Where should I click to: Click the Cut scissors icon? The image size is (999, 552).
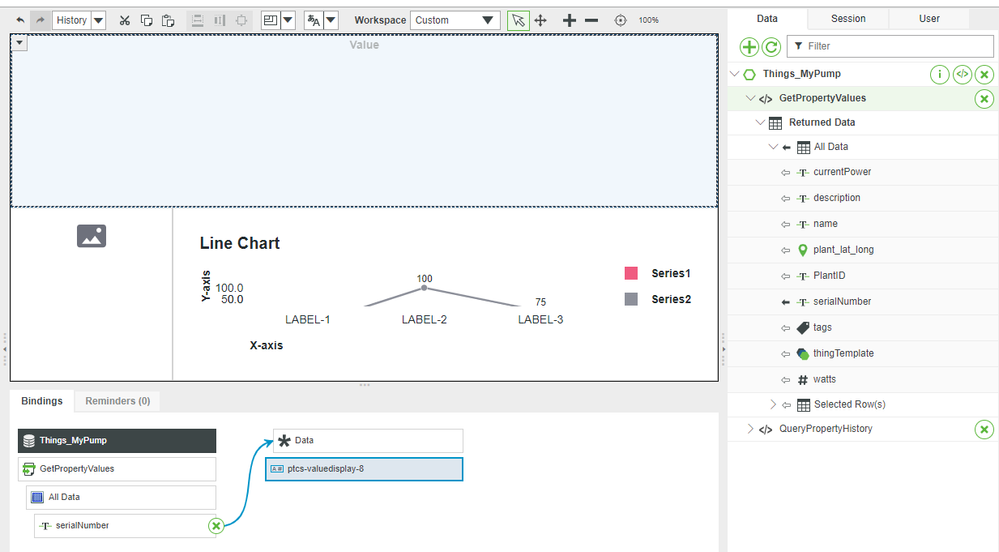click(x=125, y=20)
